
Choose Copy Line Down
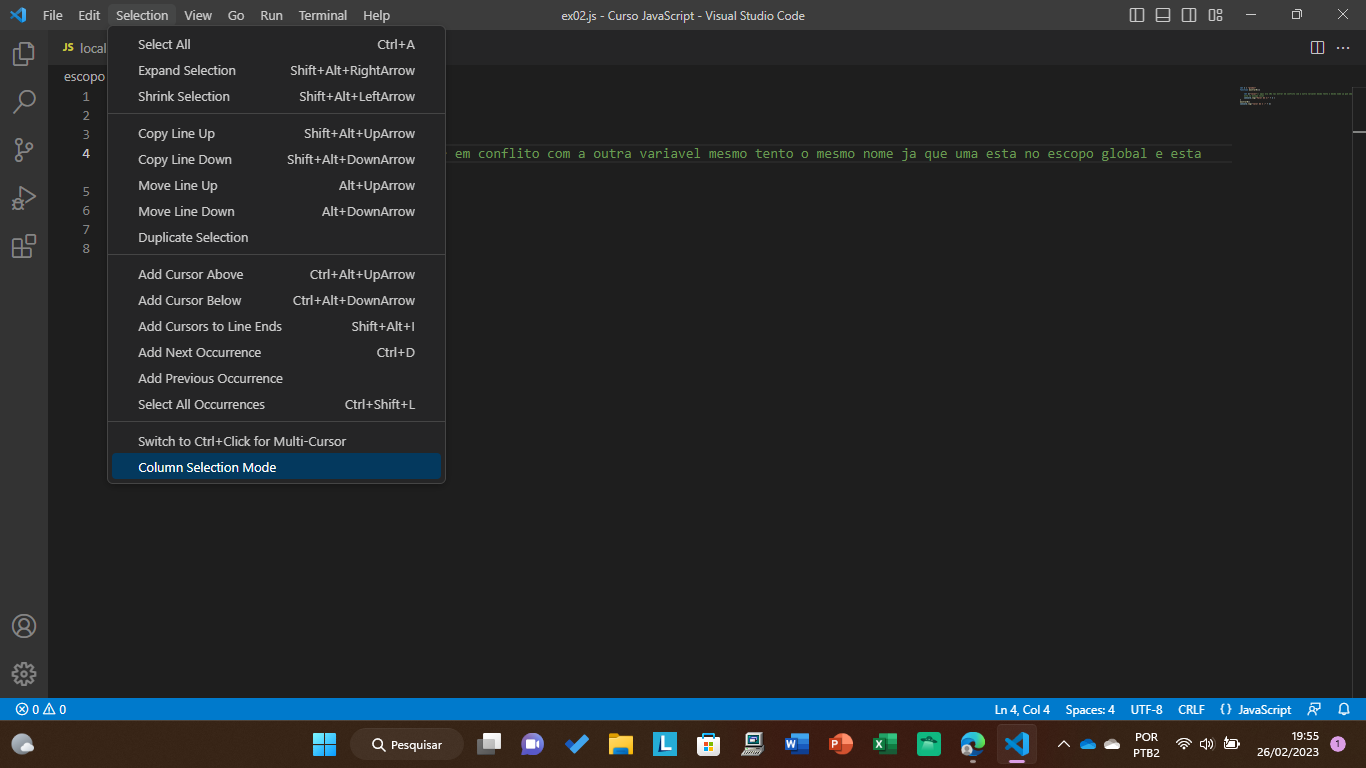click(x=276, y=160)
